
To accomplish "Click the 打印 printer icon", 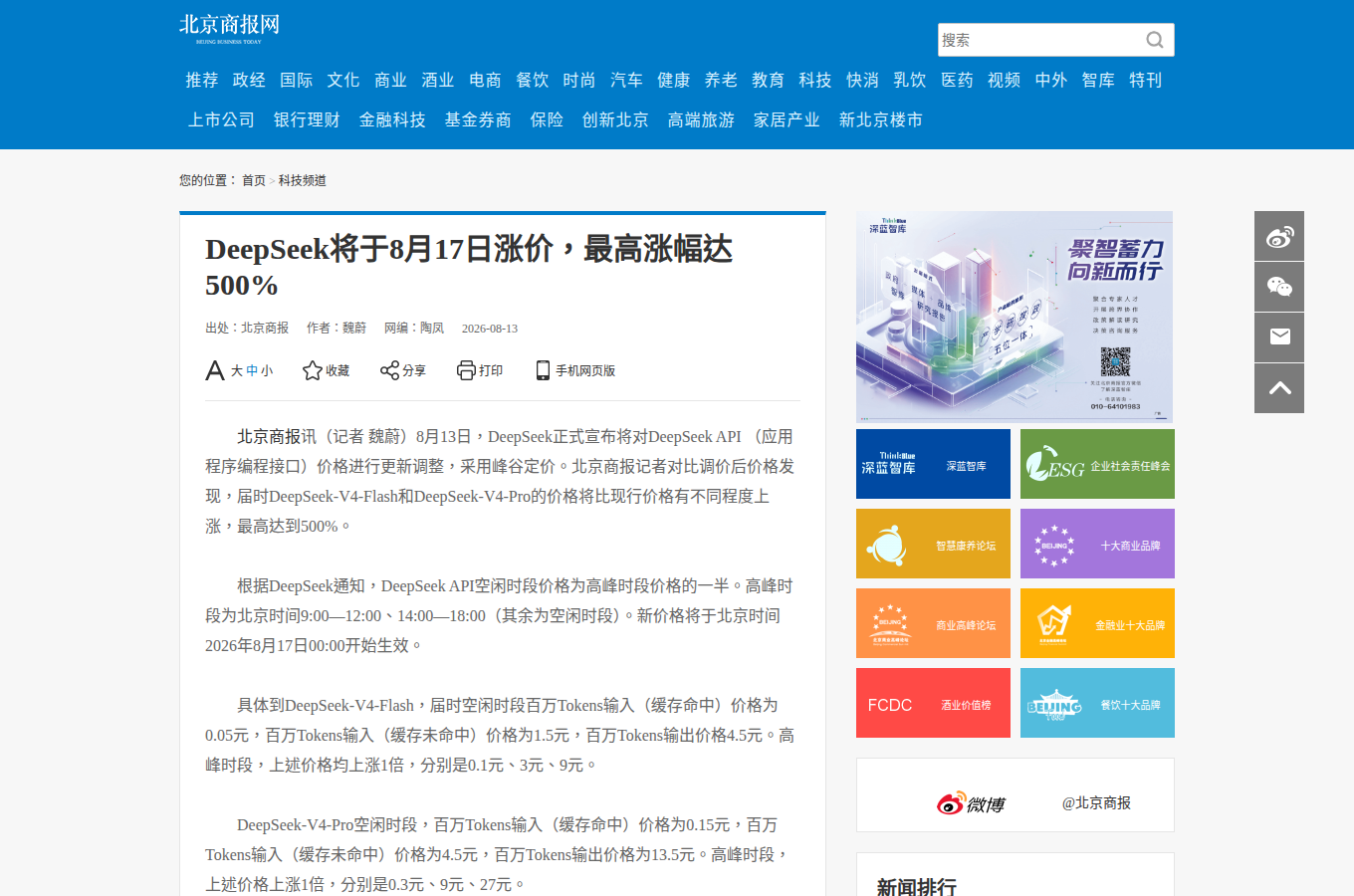I will point(466,370).
